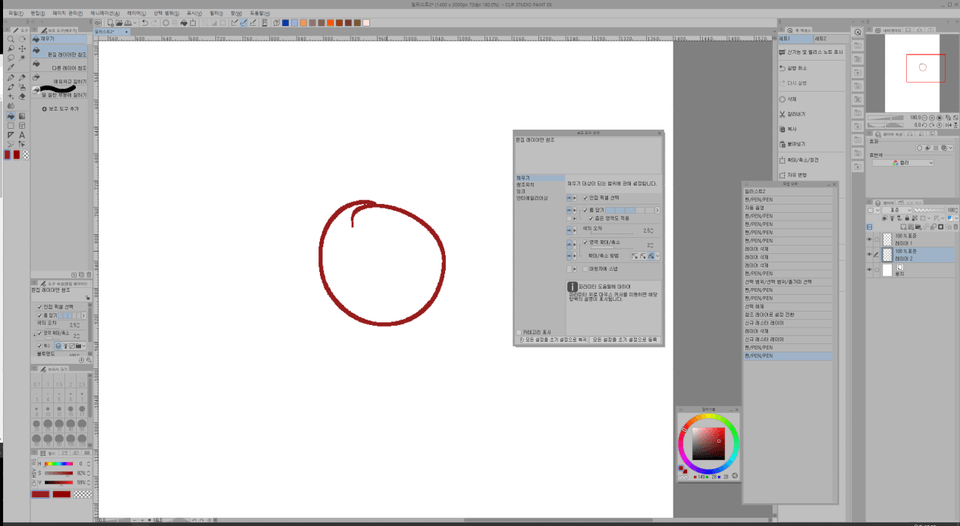Click the Clip Studio launcher icon
This screenshot has height=526, width=960.
pyautogui.click(x=98, y=23)
